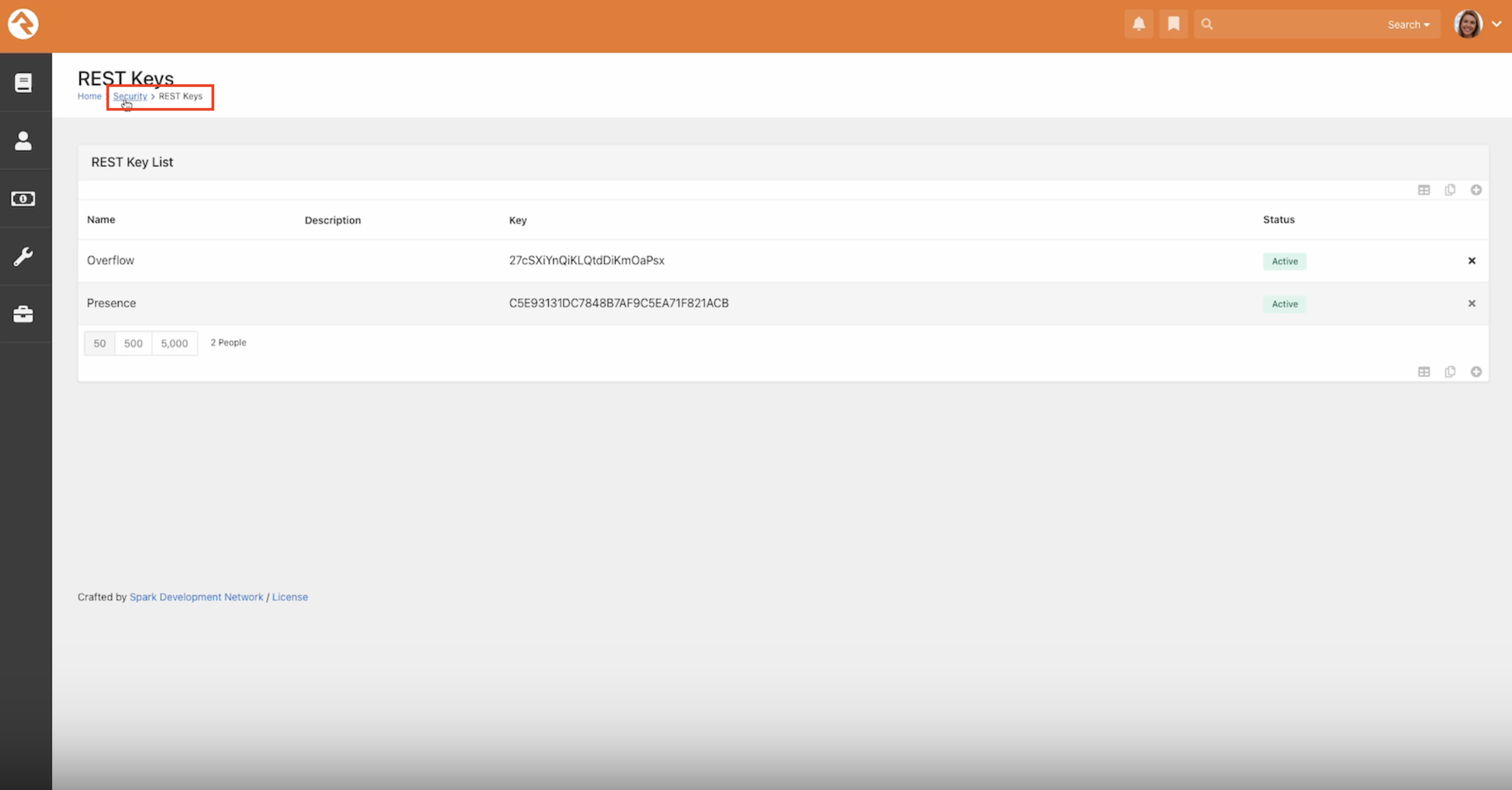Open the Intranet sidebar icon
This screenshot has height=790, width=1512.
tap(23, 83)
